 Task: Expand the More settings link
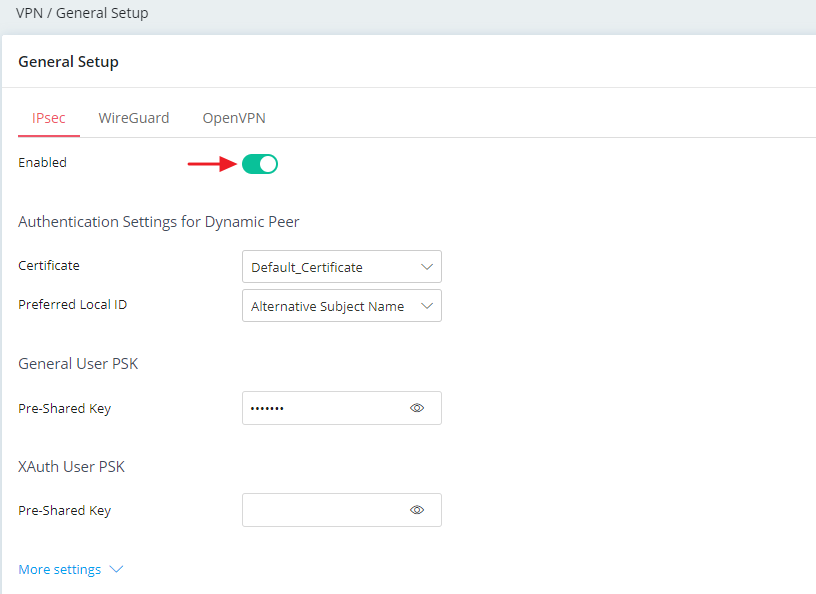60,570
